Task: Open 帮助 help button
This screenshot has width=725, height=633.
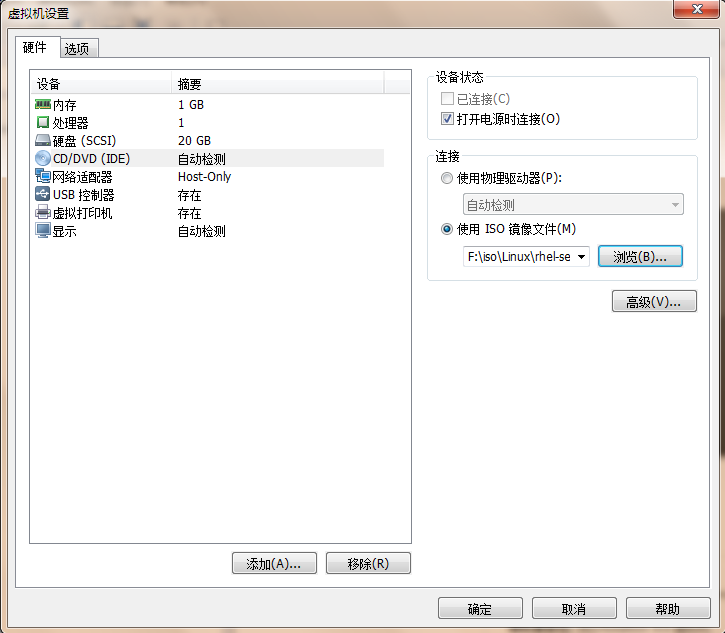Action: (x=668, y=608)
